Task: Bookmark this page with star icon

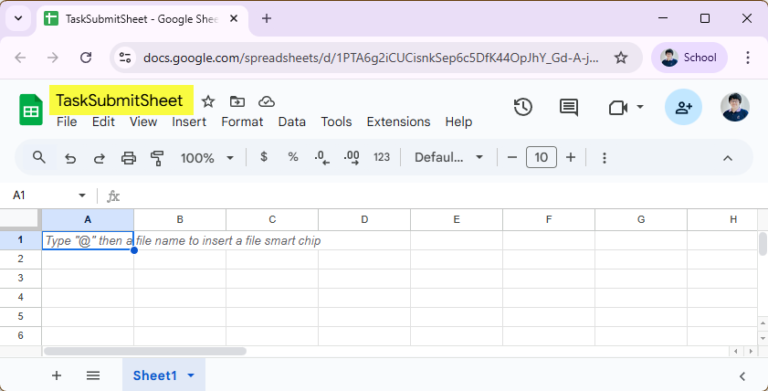Action: click(621, 58)
